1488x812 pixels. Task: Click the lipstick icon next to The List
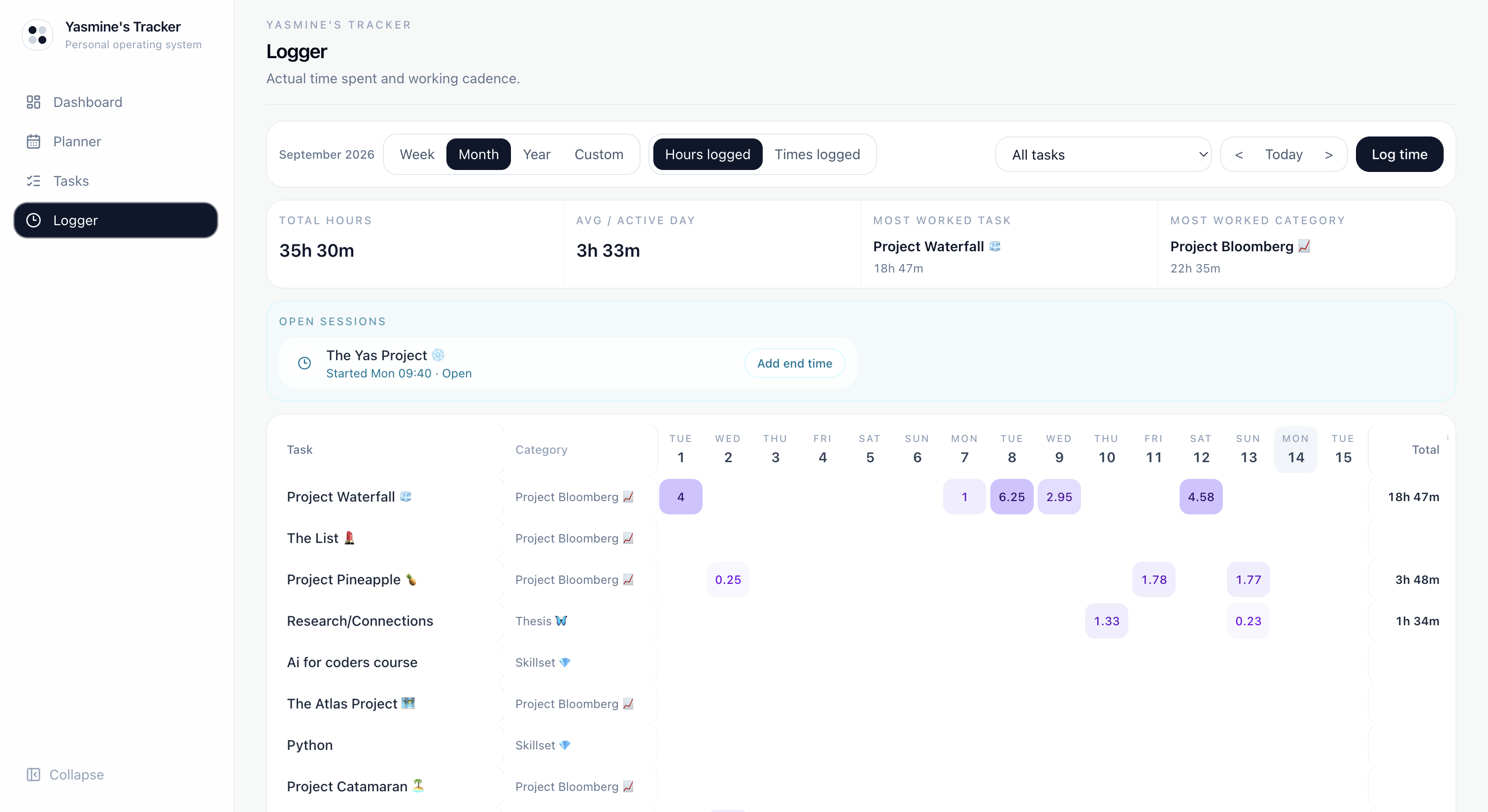tap(349, 538)
